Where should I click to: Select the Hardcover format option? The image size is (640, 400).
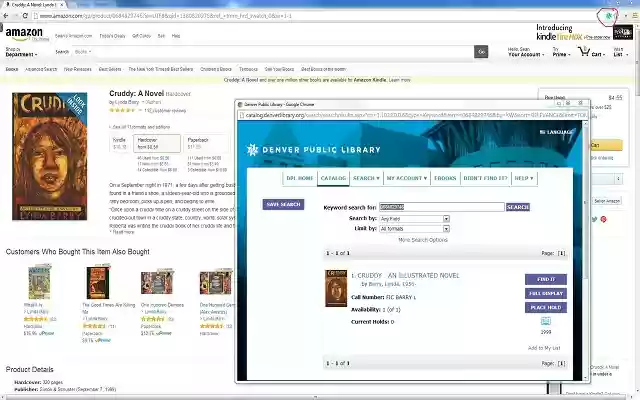tap(157, 143)
